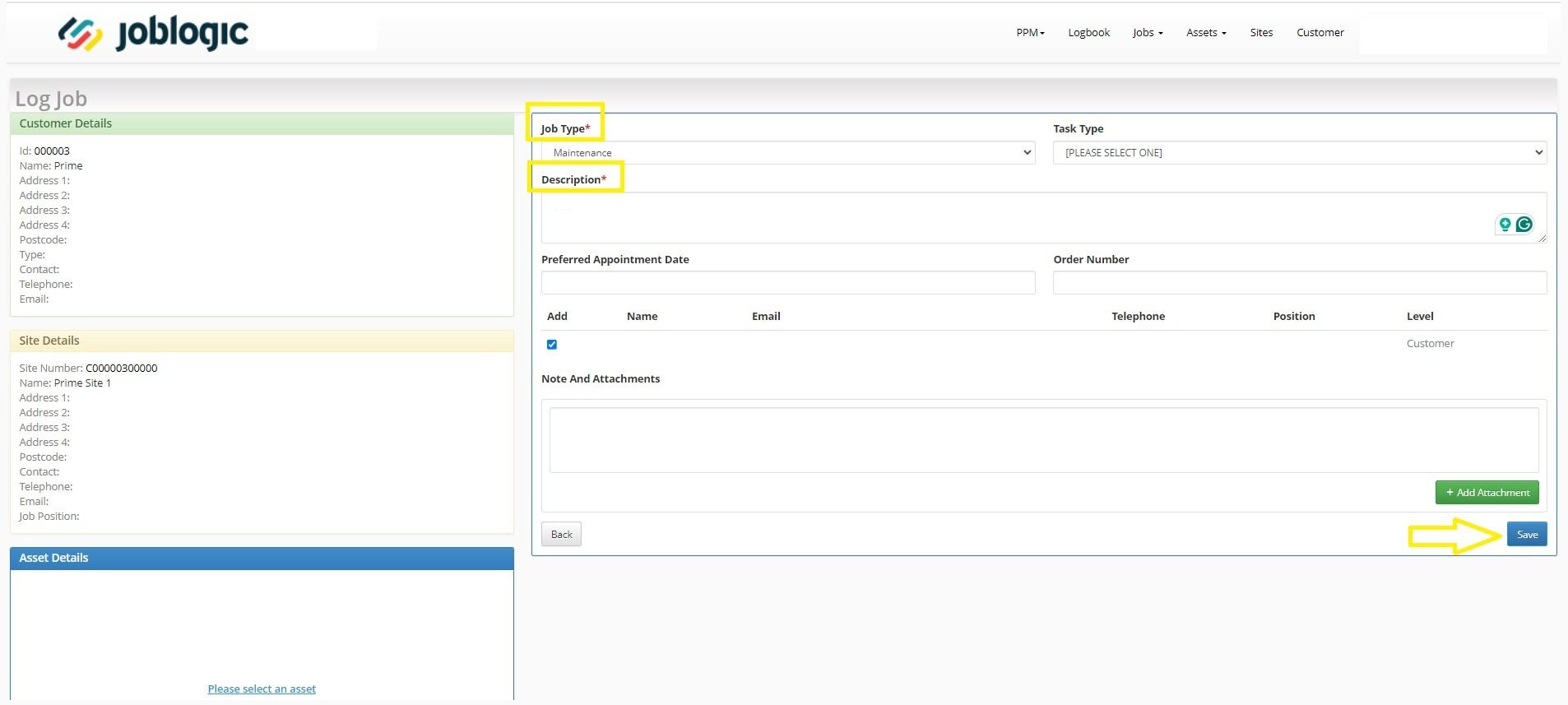
Task: Click into the Description text area
Action: tap(1044, 218)
